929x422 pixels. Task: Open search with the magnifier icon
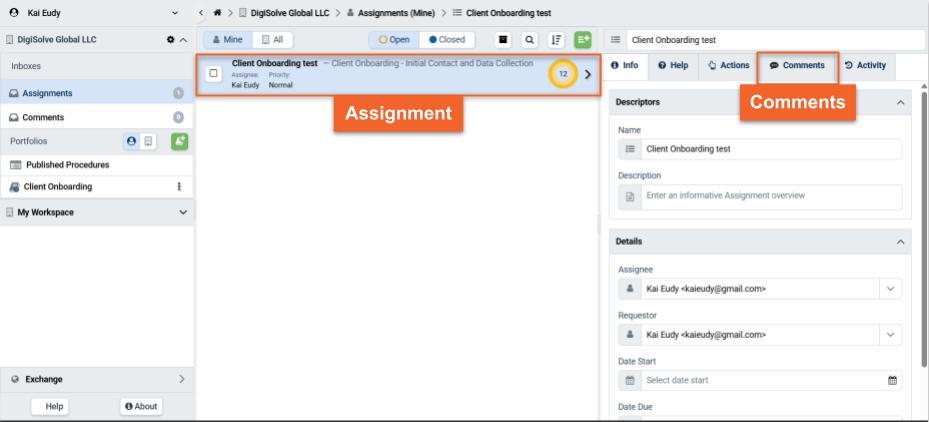coord(529,40)
